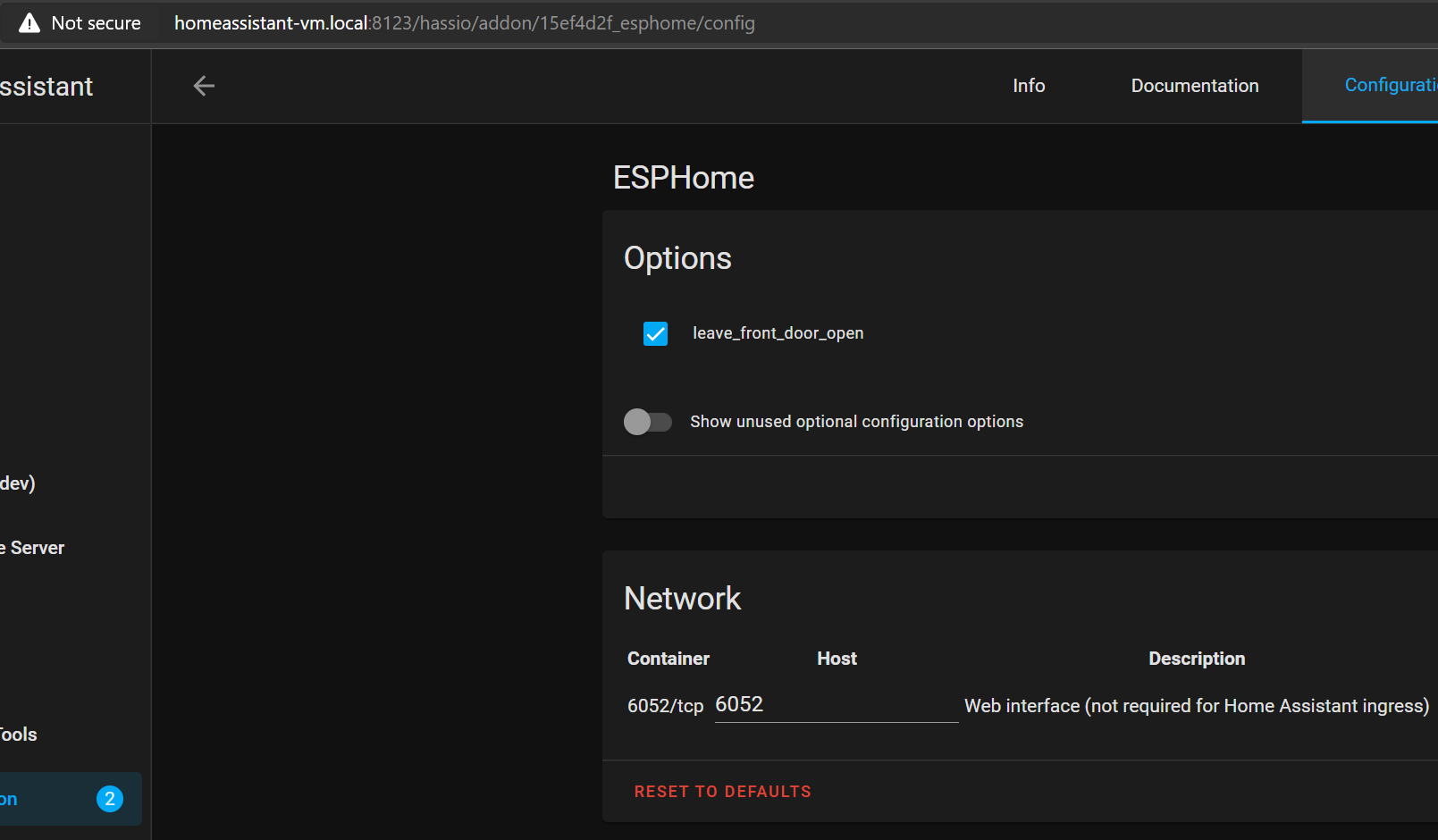Open the Documentation tab

[x=1195, y=86]
